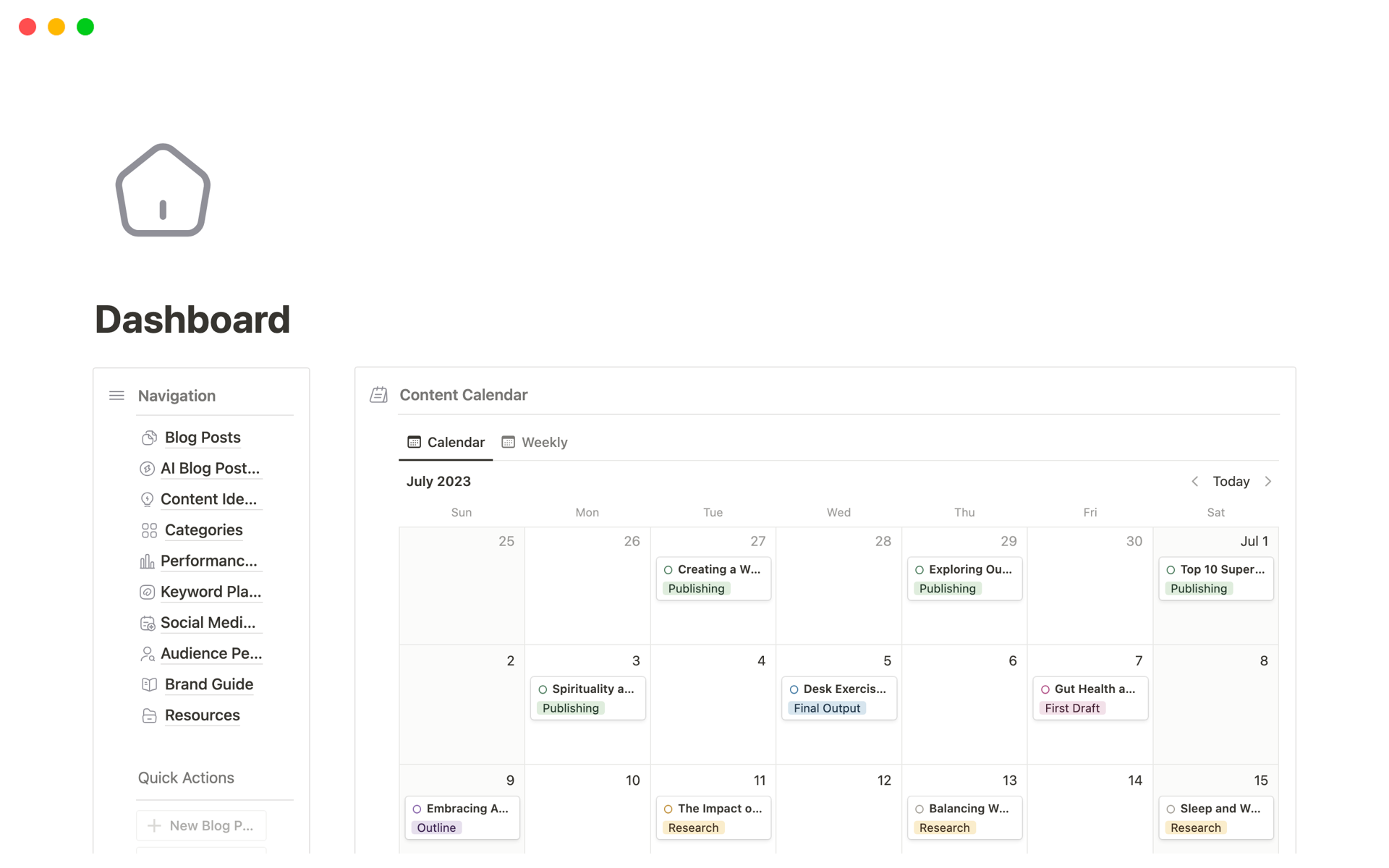
Task: Click the house page icon above Dashboard
Action: tap(163, 190)
